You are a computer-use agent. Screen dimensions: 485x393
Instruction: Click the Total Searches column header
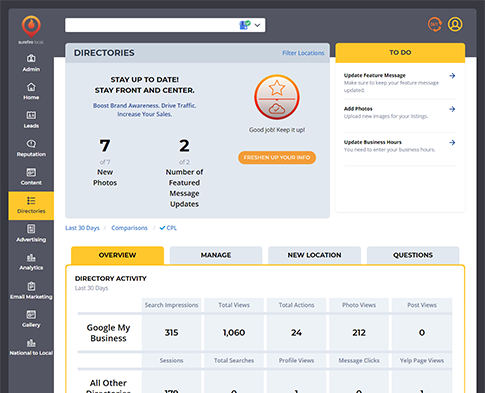point(234,360)
